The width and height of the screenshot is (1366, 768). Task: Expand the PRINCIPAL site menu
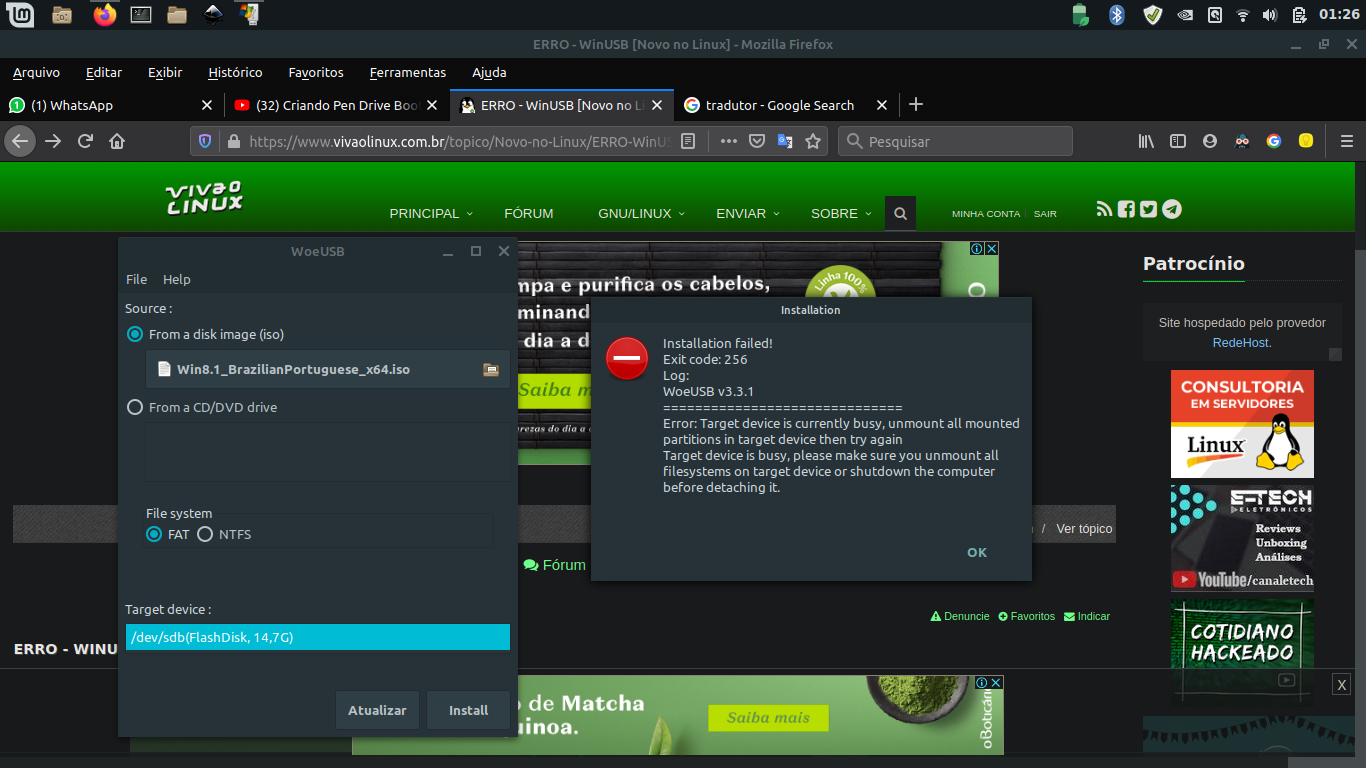(431, 213)
